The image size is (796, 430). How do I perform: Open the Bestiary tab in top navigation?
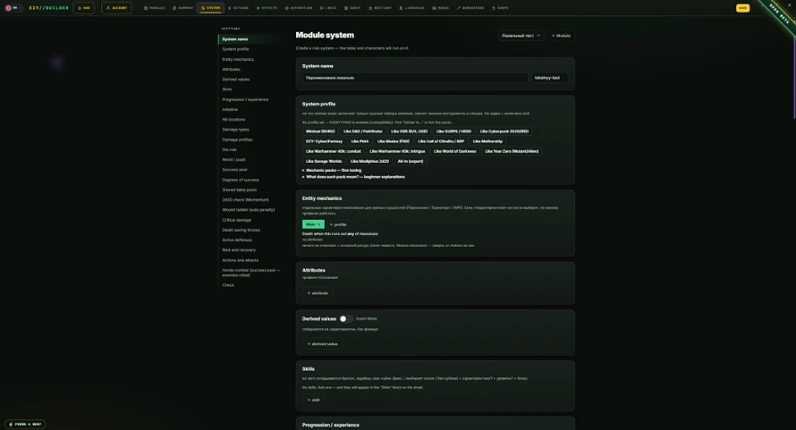tap(380, 8)
